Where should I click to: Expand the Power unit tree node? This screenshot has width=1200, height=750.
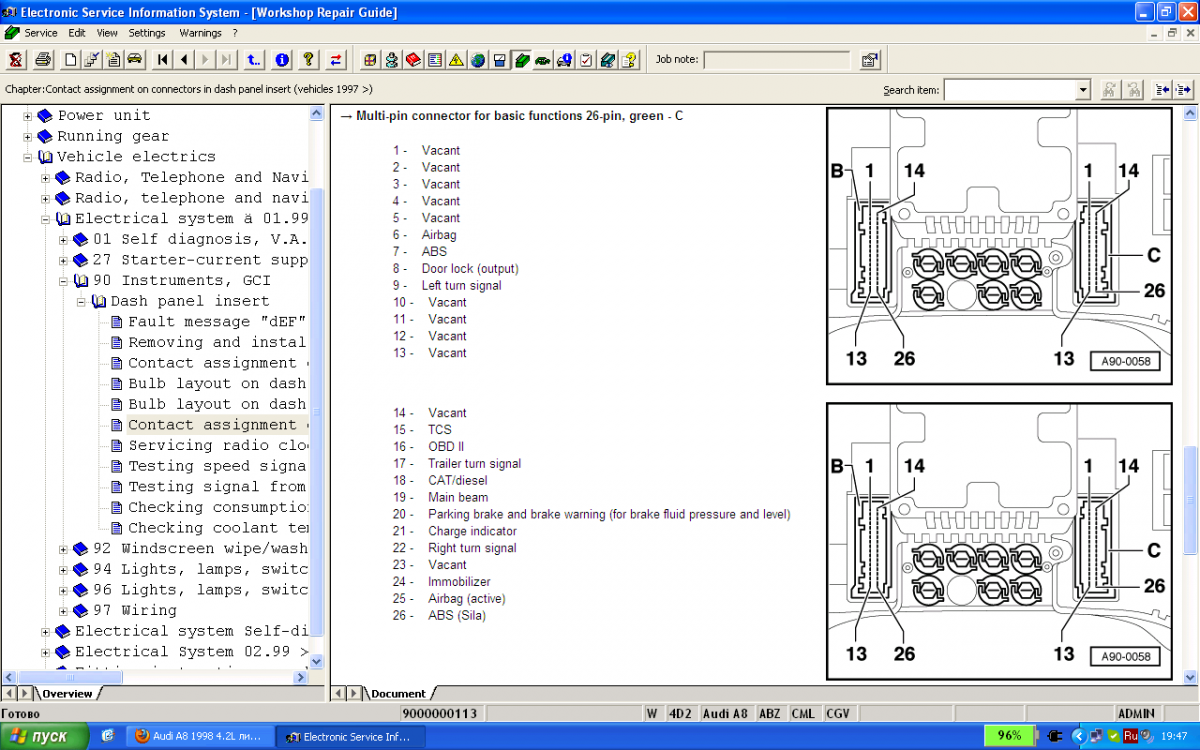(28, 116)
